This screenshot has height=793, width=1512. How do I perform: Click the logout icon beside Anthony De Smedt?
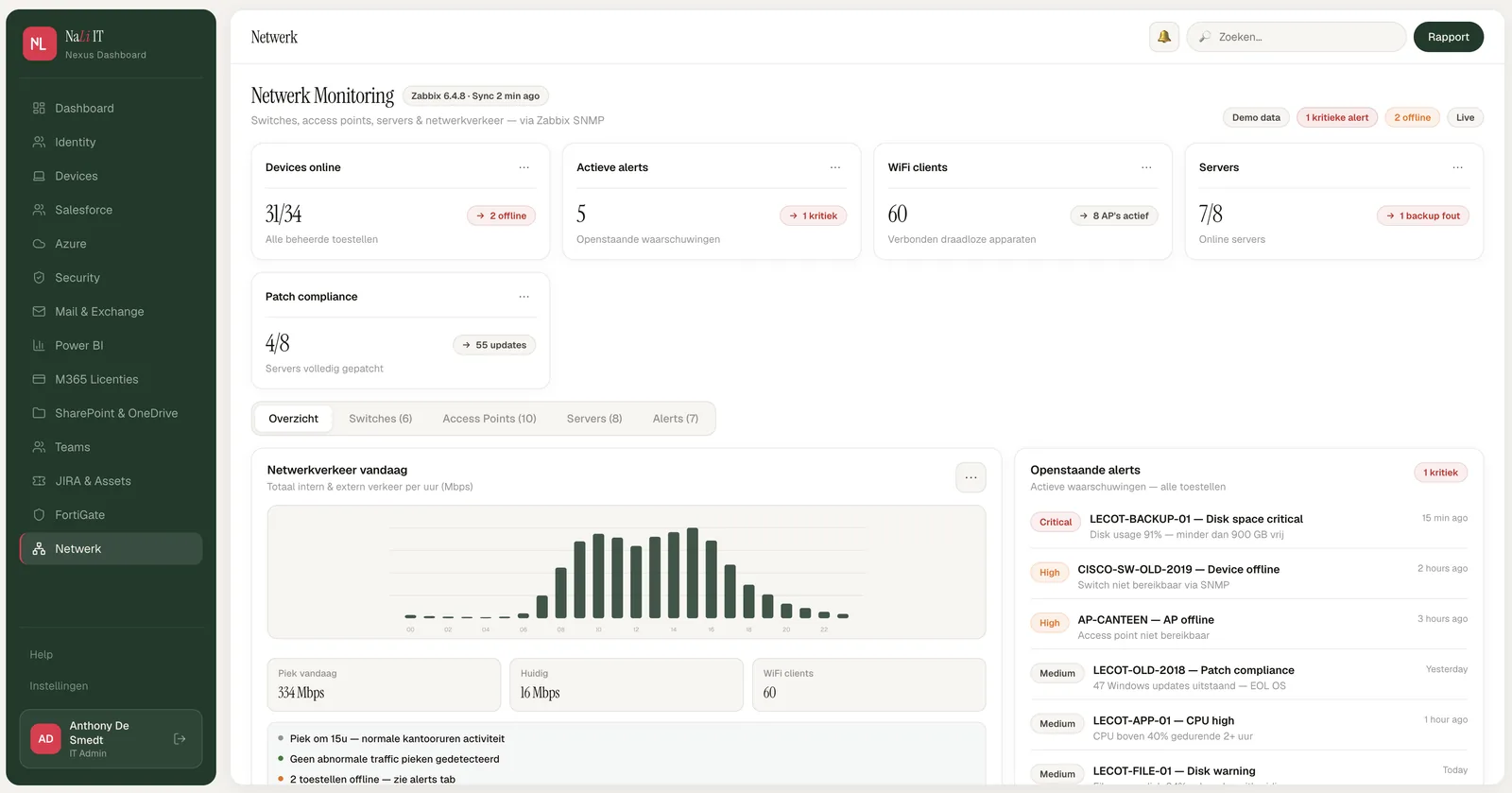(x=180, y=739)
